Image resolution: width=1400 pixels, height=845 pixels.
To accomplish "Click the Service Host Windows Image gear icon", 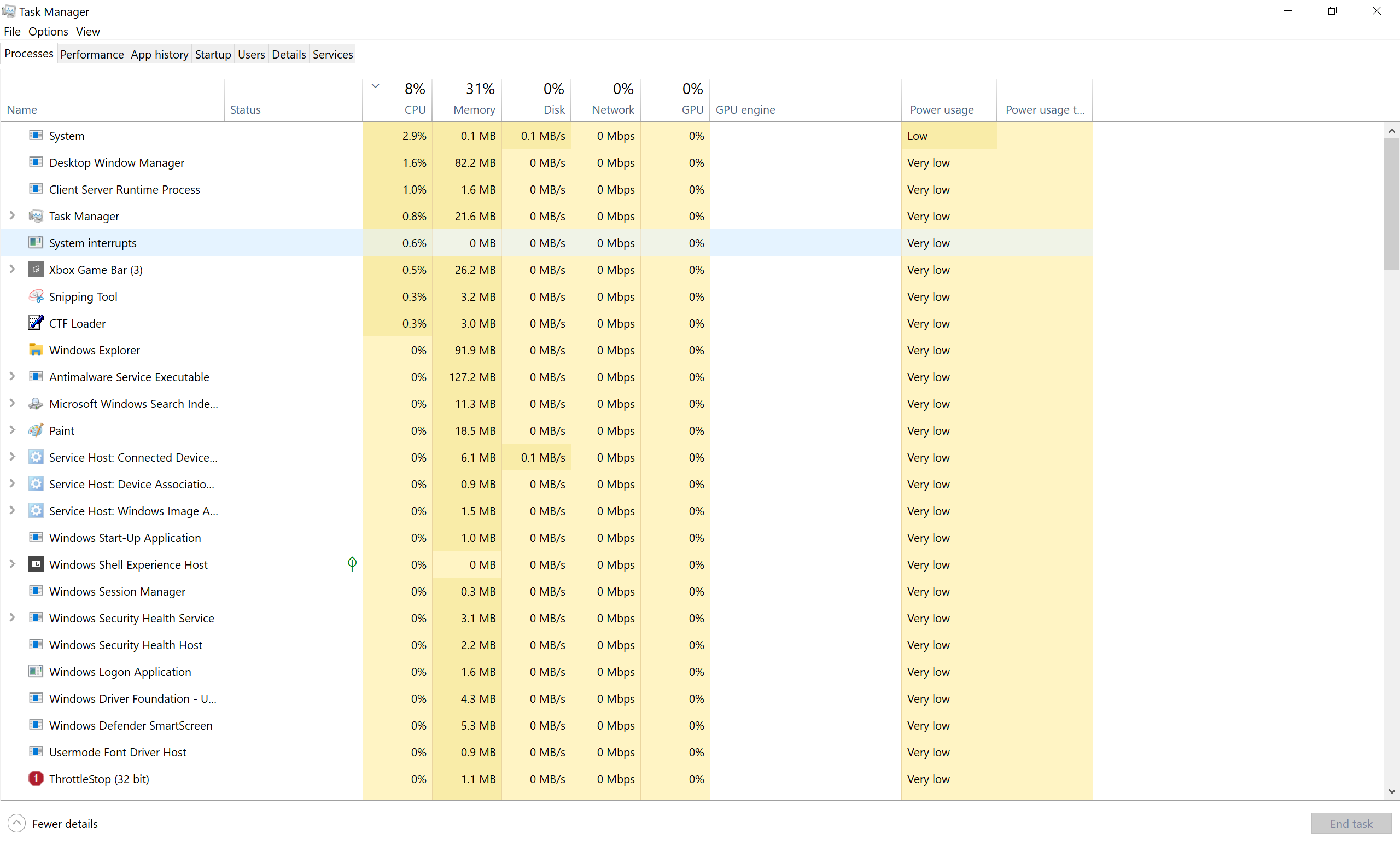I will 36,510.
